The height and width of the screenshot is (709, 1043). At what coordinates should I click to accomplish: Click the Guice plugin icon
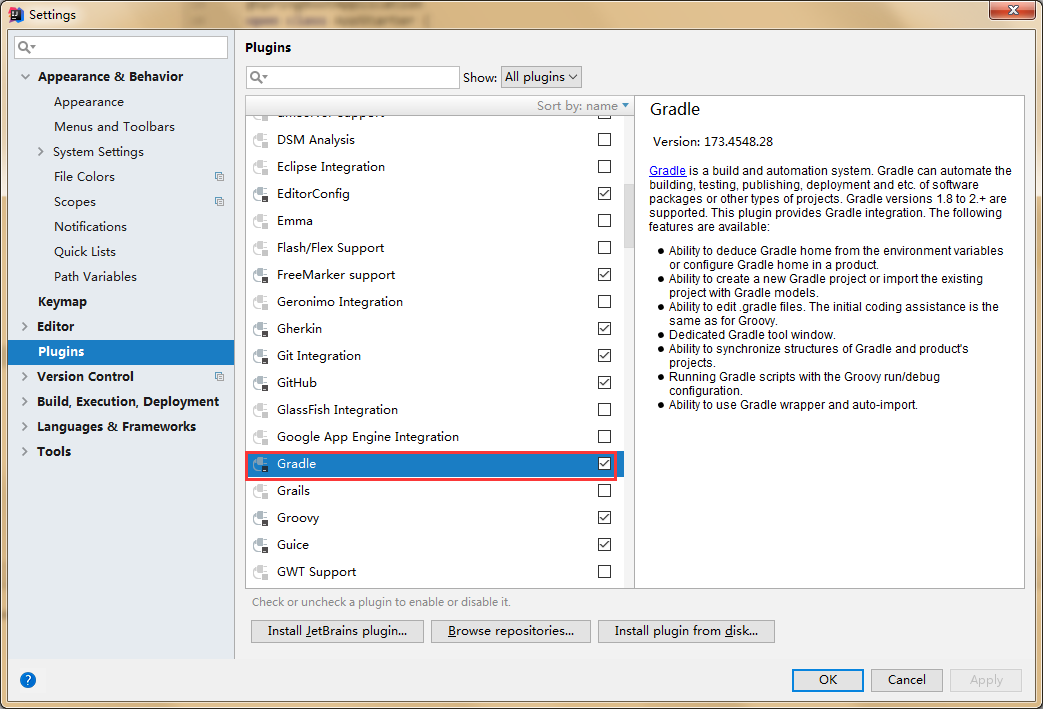coord(261,545)
